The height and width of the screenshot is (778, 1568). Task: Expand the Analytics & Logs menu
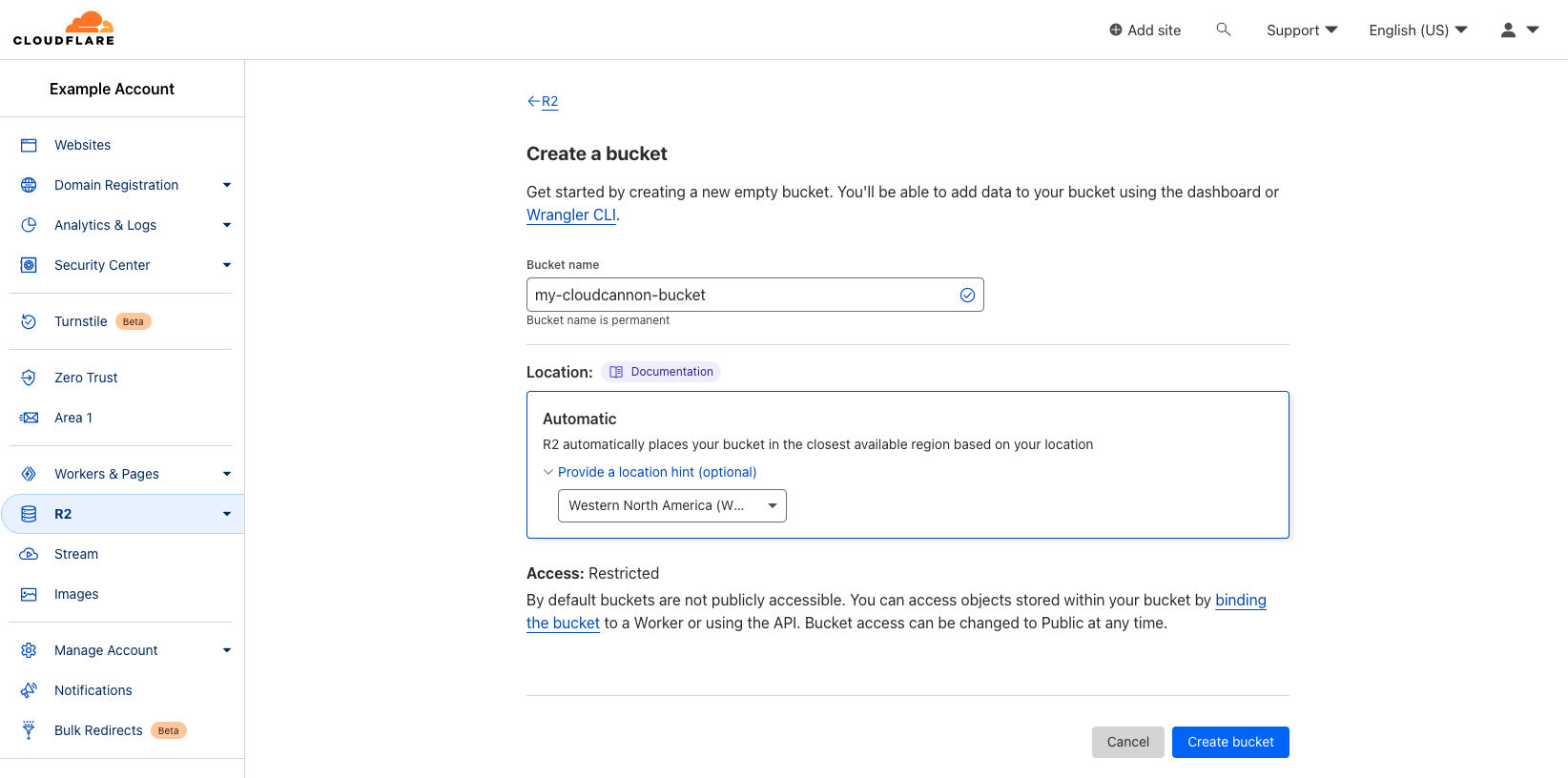(226, 225)
